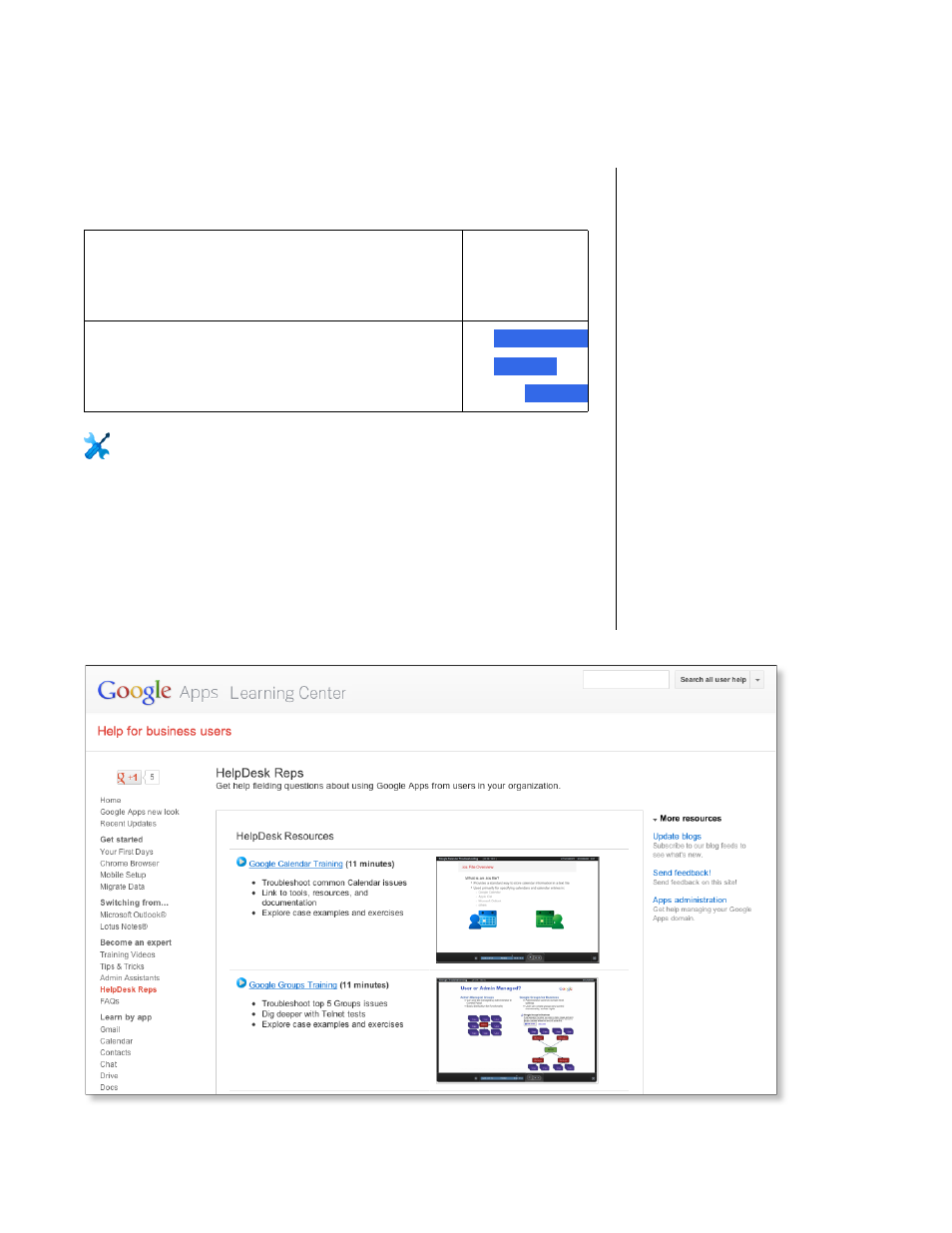952x1233 pixels.
Task: Click the Switching from... sidebar heading
Action: [134, 903]
